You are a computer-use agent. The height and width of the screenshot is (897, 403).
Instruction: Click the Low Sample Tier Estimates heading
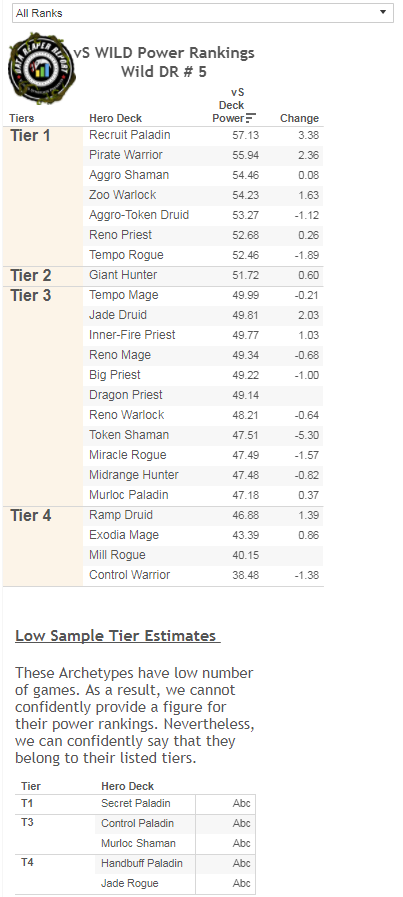click(x=117, y=636)
